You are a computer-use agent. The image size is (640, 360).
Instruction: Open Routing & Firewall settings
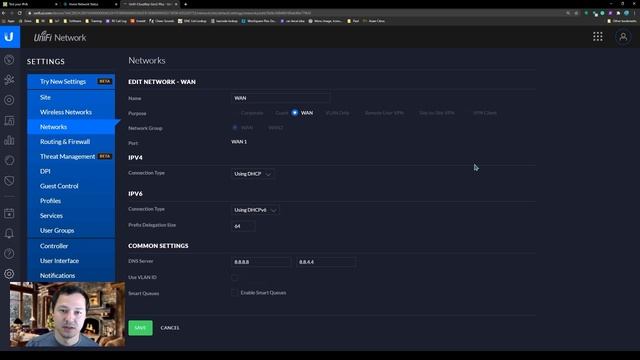tap(71, 142)
